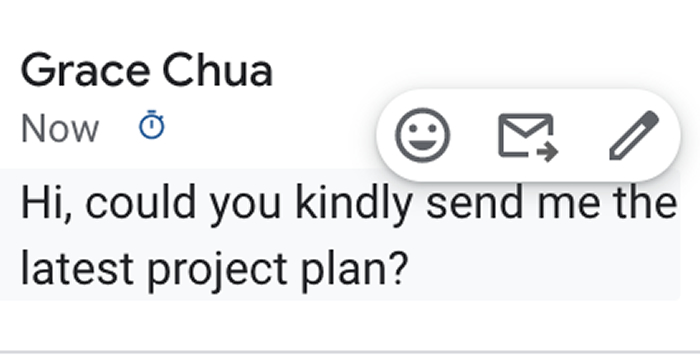The width and height of the screenshot is (700, 360).
Task: Click the 'Now' timestamp
Action: [x=60, y=129]
